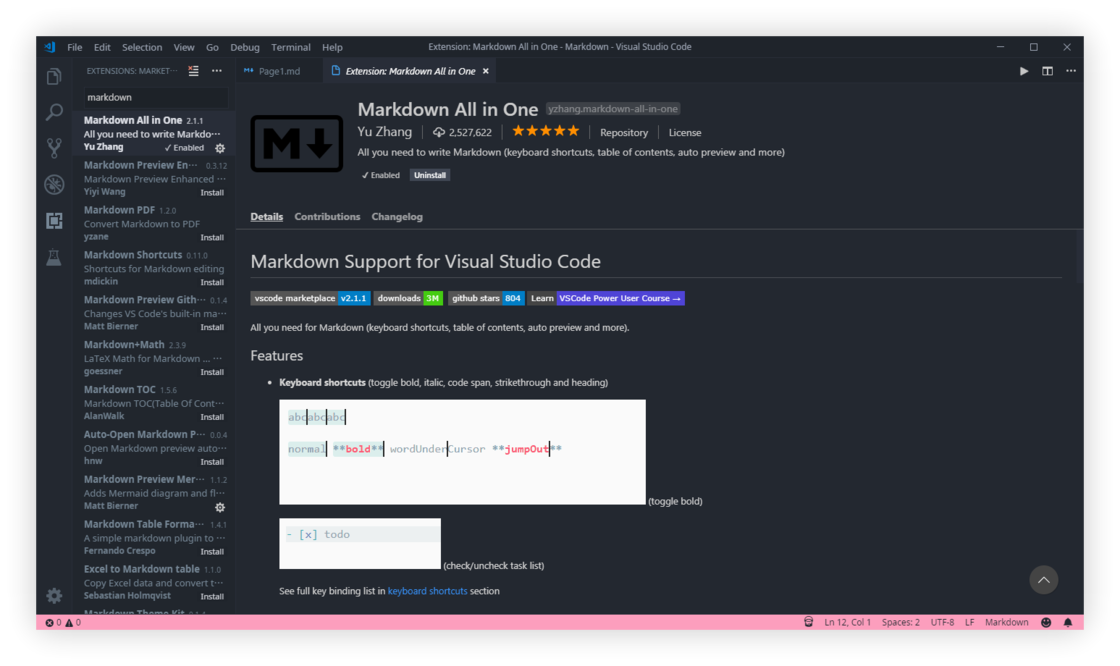This screenshot has width=1120, height=666.
Task: Click the Repository link for the extension
Action: 623,132
